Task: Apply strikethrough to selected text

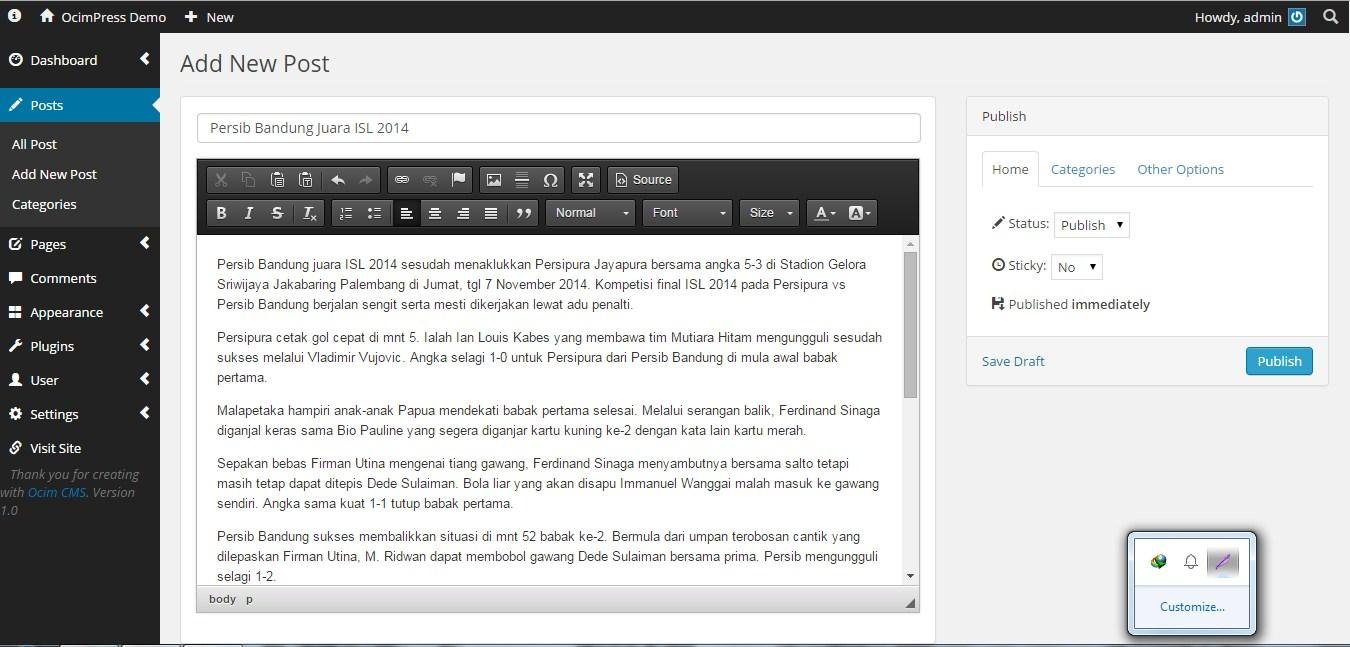Action: 277,212
